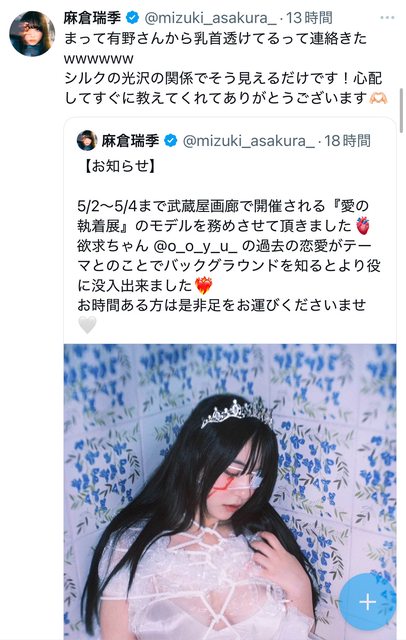
Task: Open quoted tweet via 【お知らせ】 text
Action: 120,166
